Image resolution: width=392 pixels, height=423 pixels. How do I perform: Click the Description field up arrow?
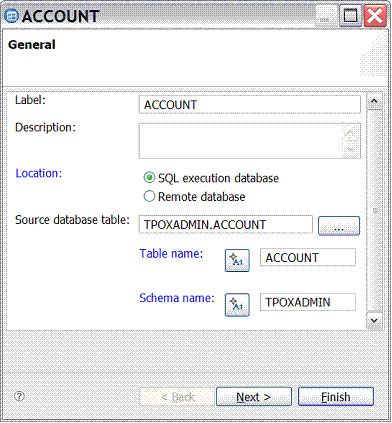click(350, 133)
